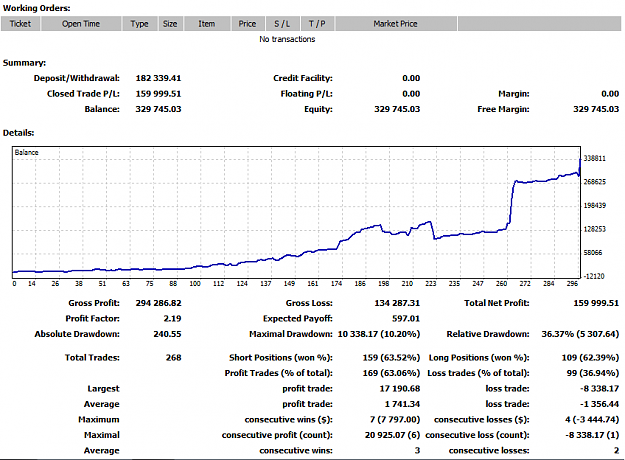Click the Open Time column header

[x=81, y=24]
